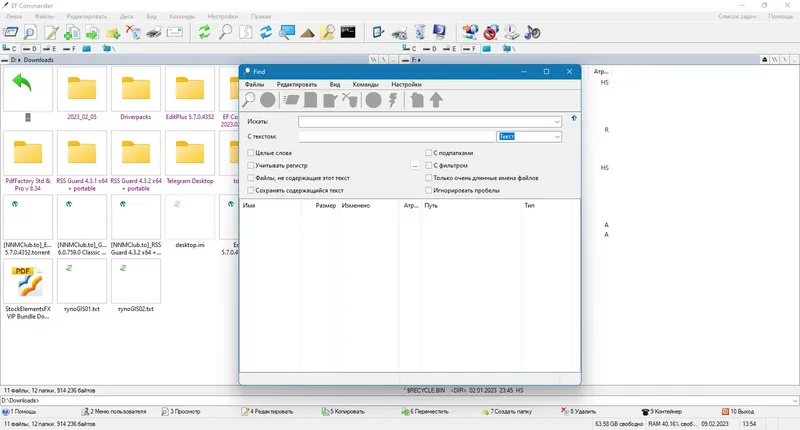Click the blue synchronize arrows icon

click(x=266, y=33)
